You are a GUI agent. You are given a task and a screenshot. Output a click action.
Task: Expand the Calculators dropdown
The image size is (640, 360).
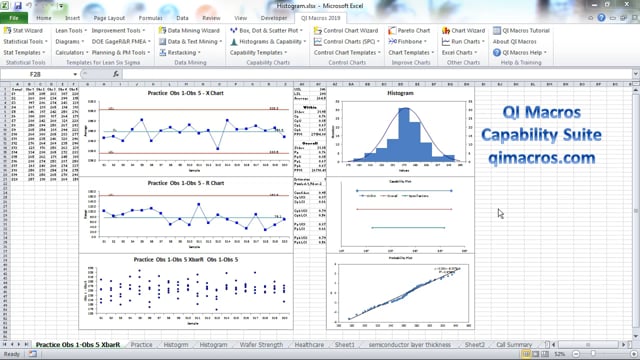[71, 53]
